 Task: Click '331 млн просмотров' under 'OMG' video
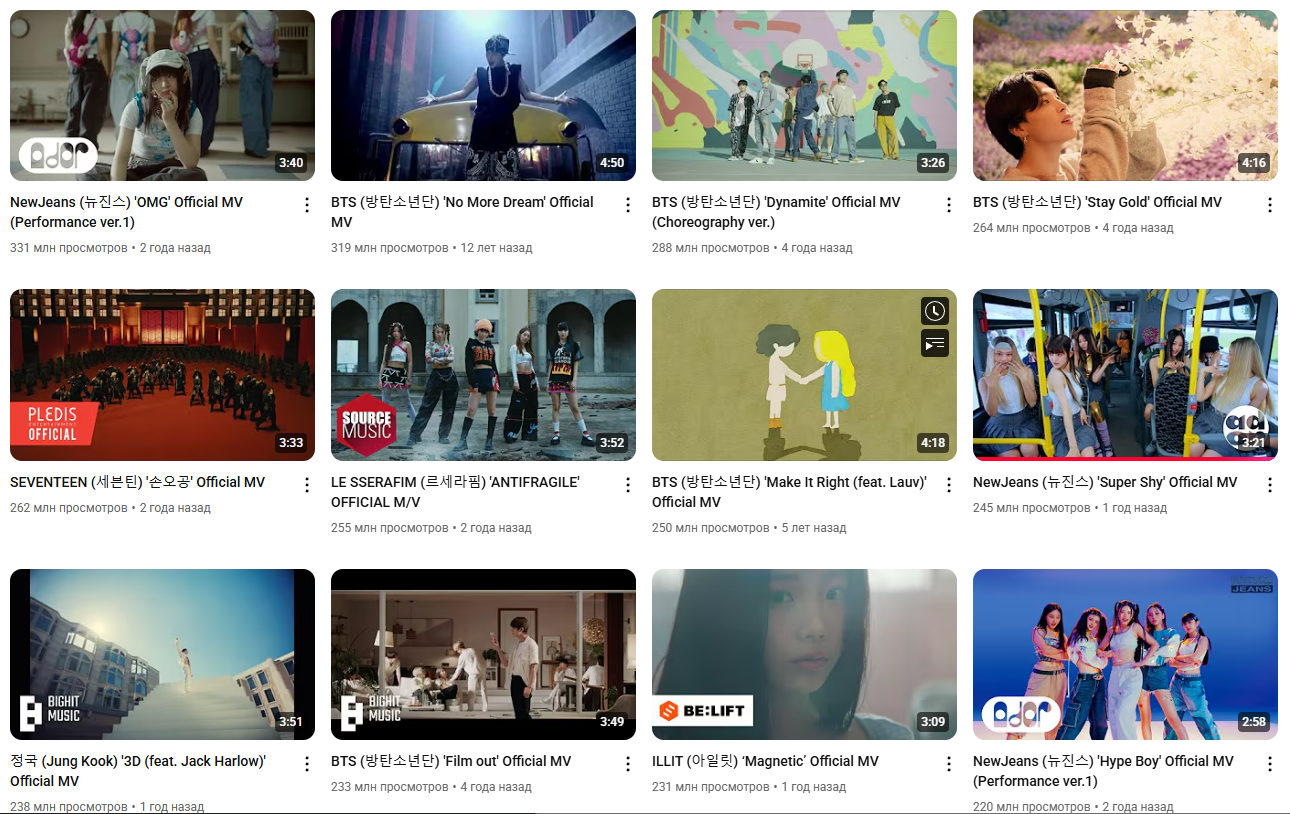(69, 248)
